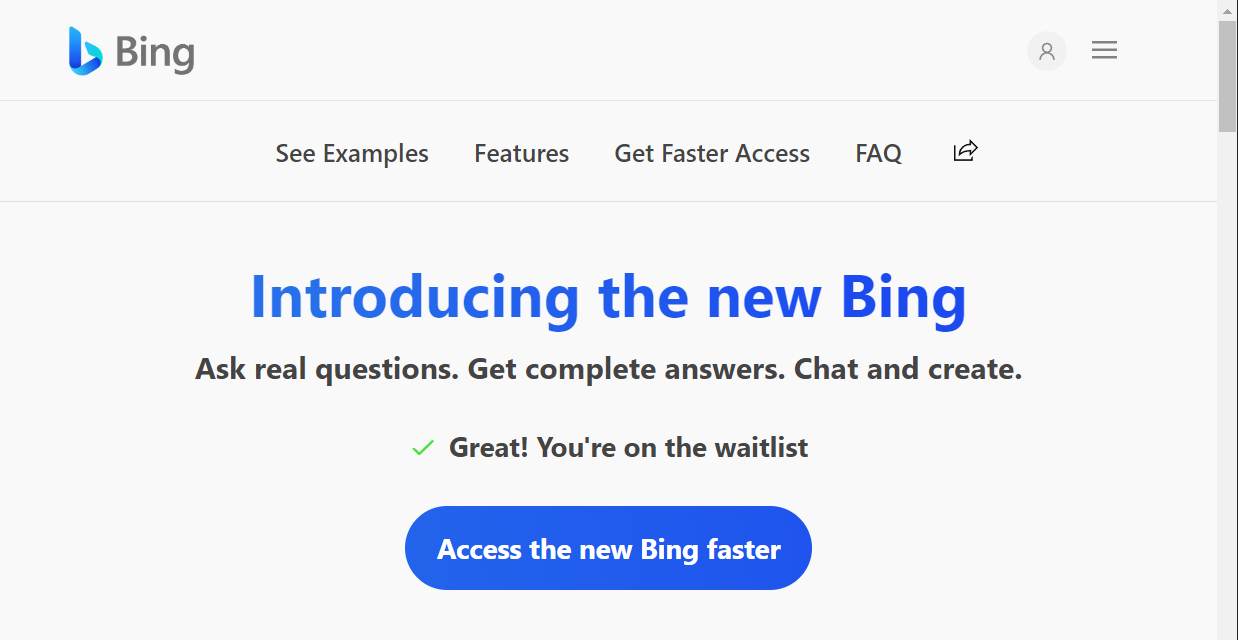This screenshot has width=1238, height=640.
Task: Click the word waitlist in confirmation message
Action: pos(761,447)
